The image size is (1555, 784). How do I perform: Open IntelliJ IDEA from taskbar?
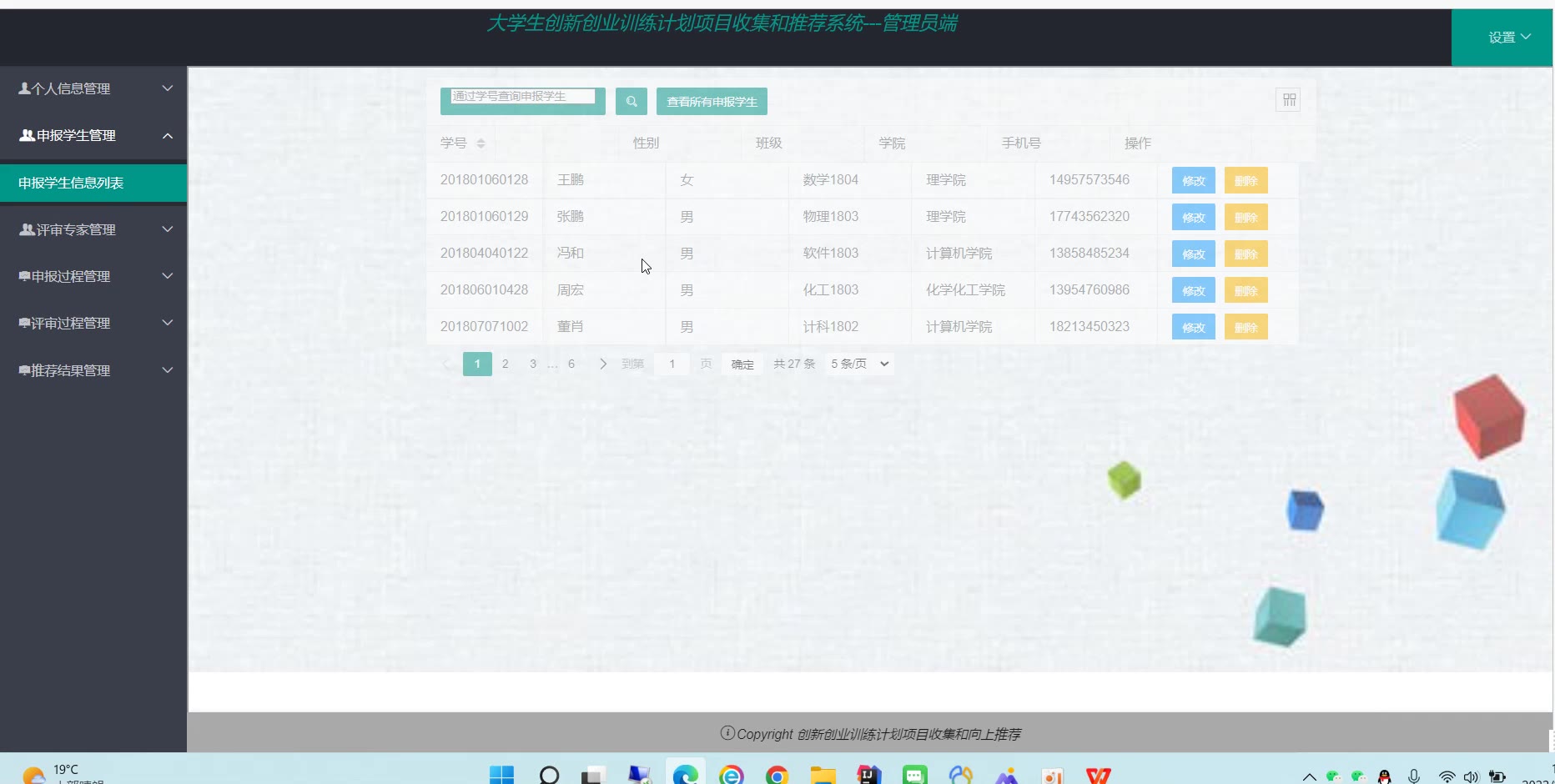click(868, 776)
